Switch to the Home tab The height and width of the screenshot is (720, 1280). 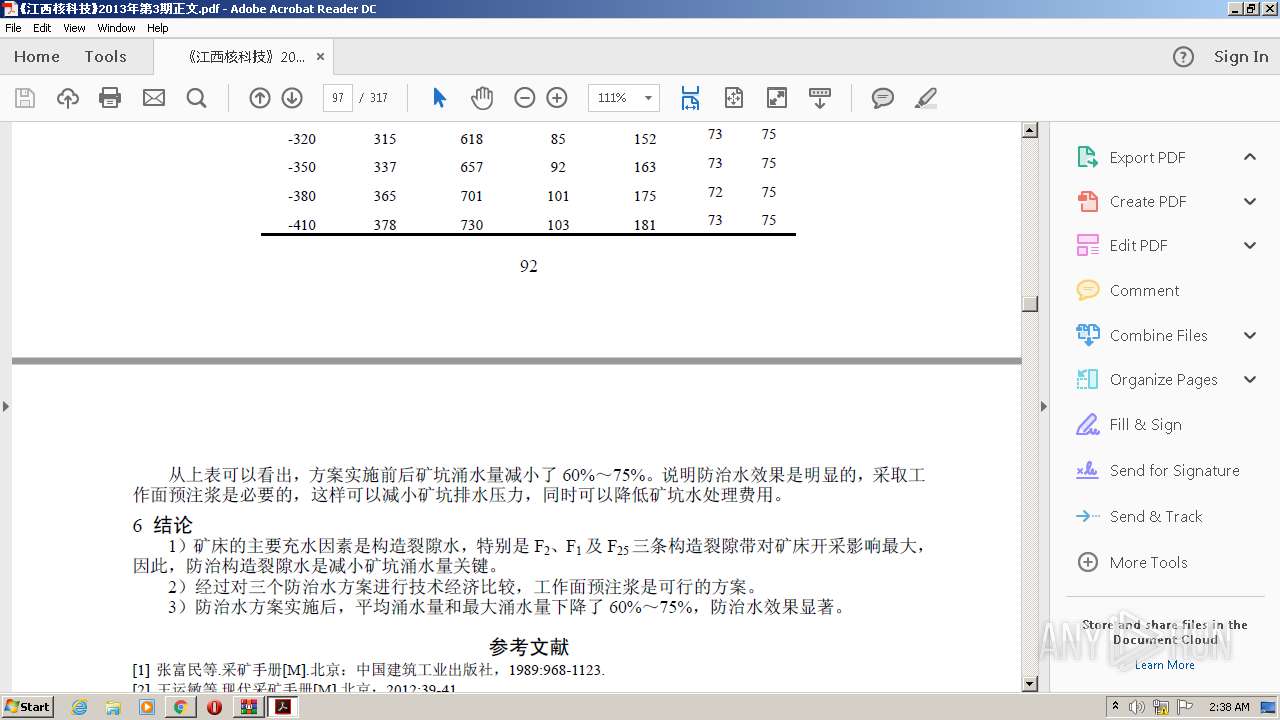pos(37,57)
